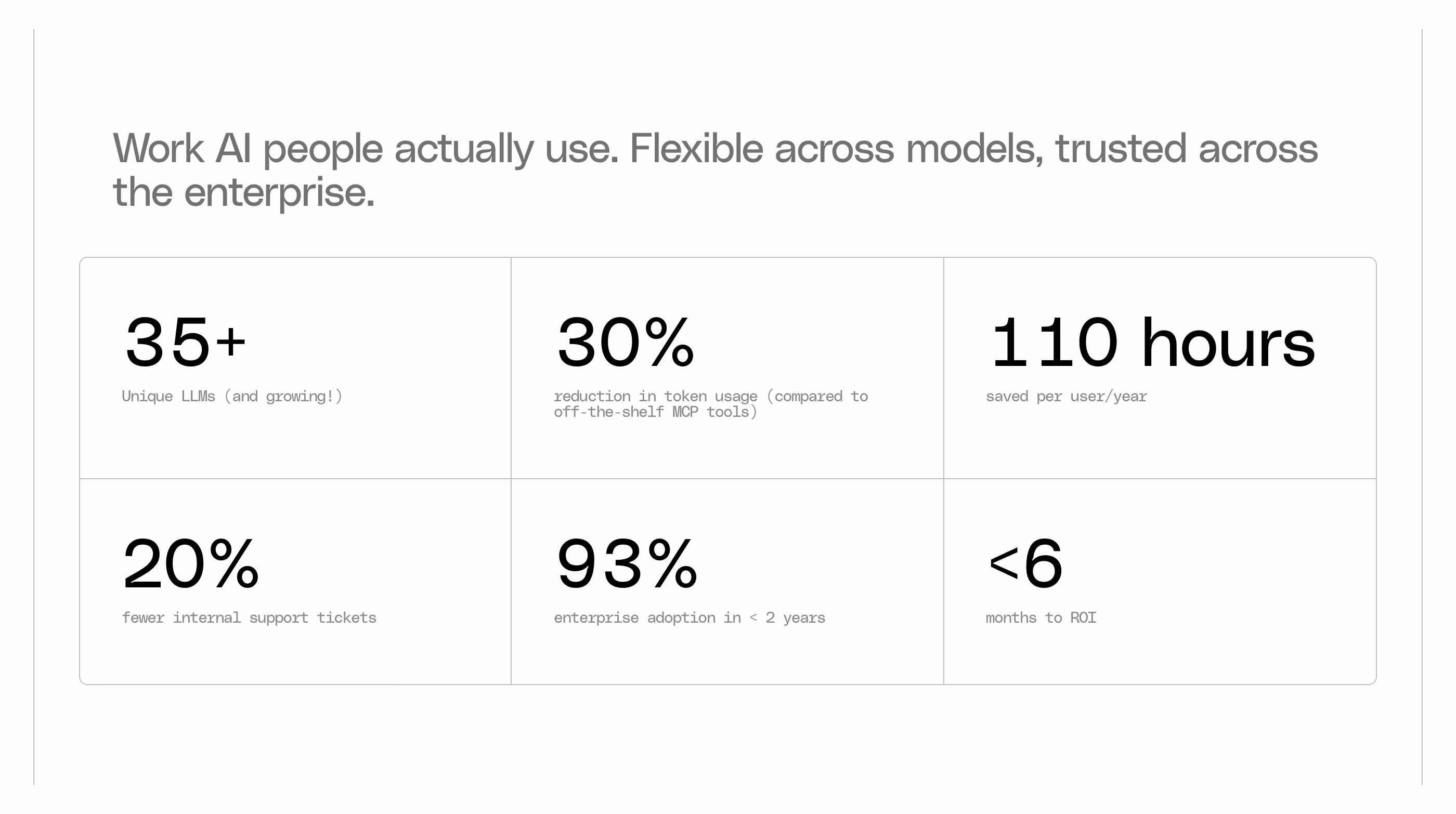The height and width of the screenshot is (814, 1456).
Task: Select the '110 hours' statistic
Action: [x=1153, y=343]
